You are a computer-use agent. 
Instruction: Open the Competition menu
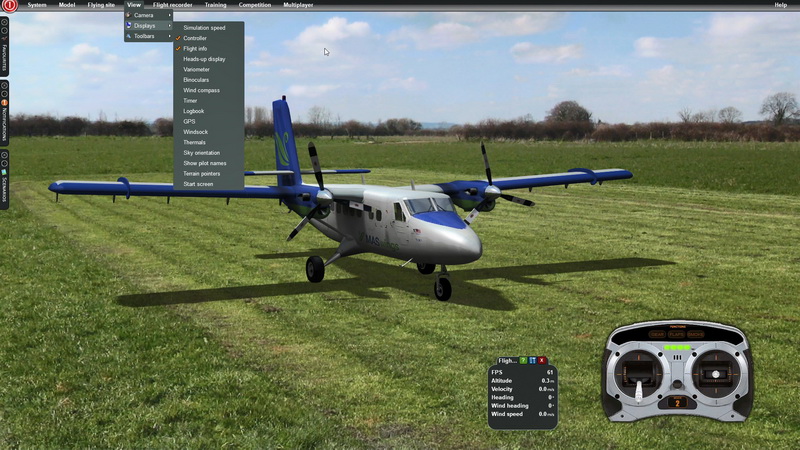255,5
